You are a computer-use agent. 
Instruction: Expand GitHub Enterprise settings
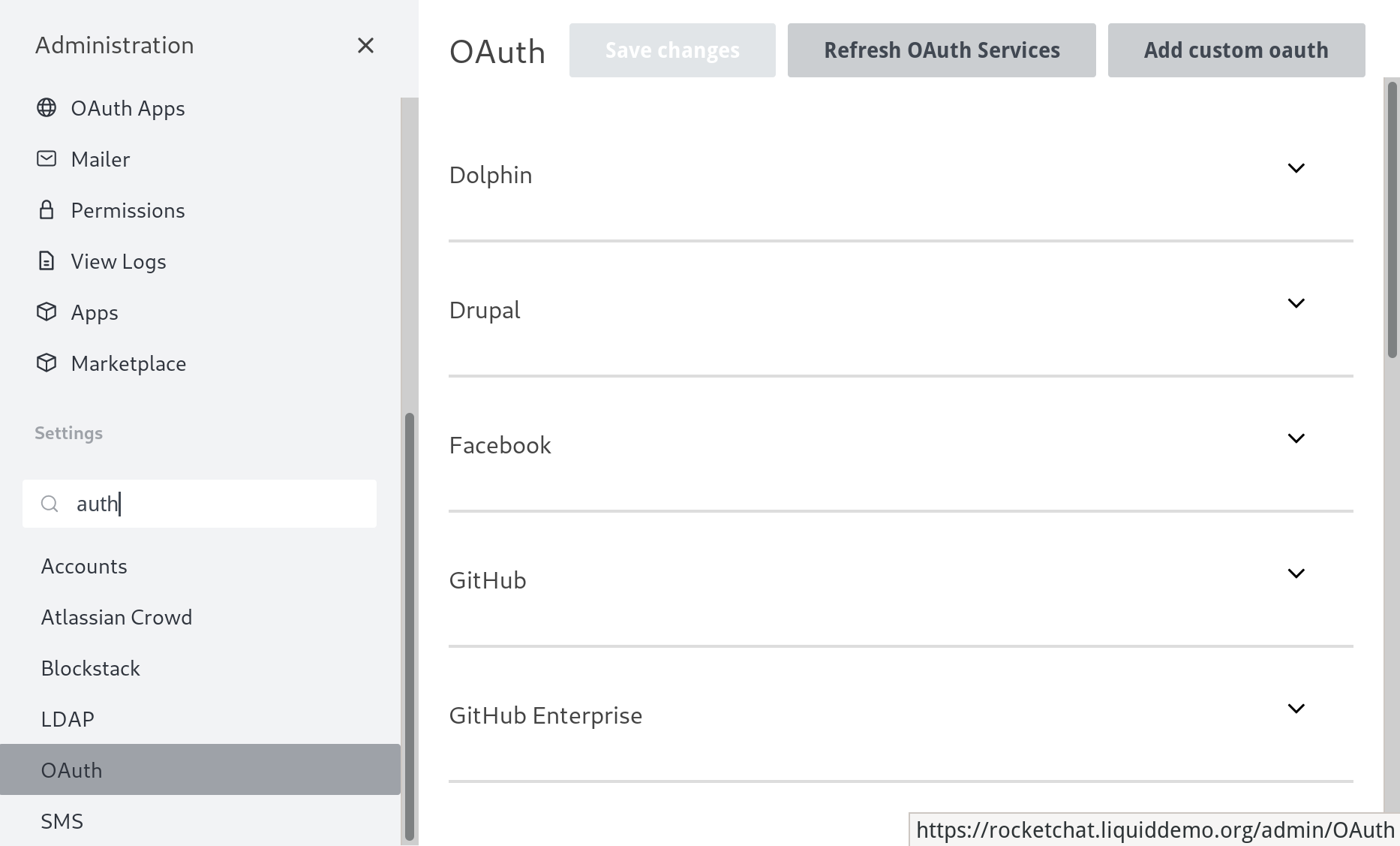[x=1296, y=707]
